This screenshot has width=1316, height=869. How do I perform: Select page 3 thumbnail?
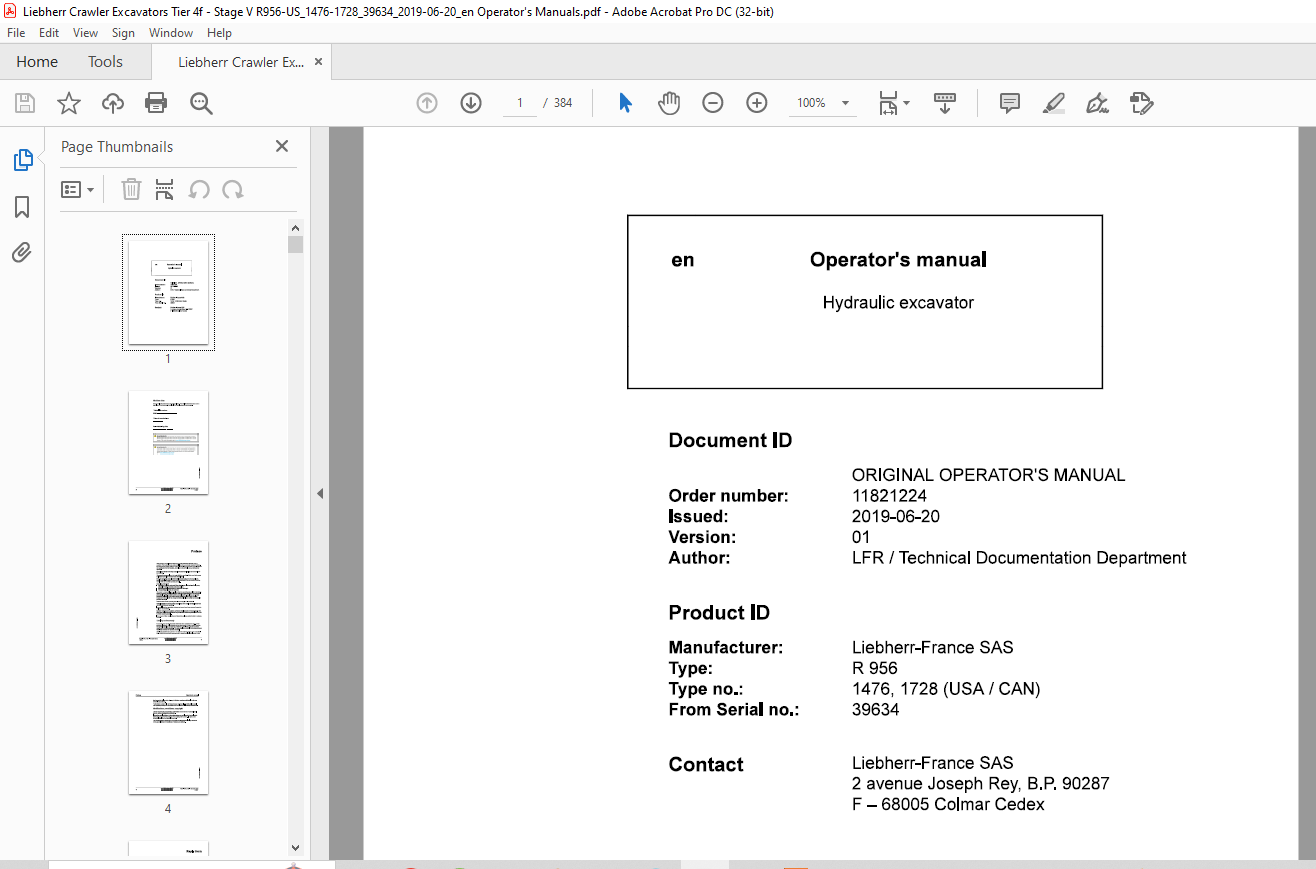(x=168, y=592)
